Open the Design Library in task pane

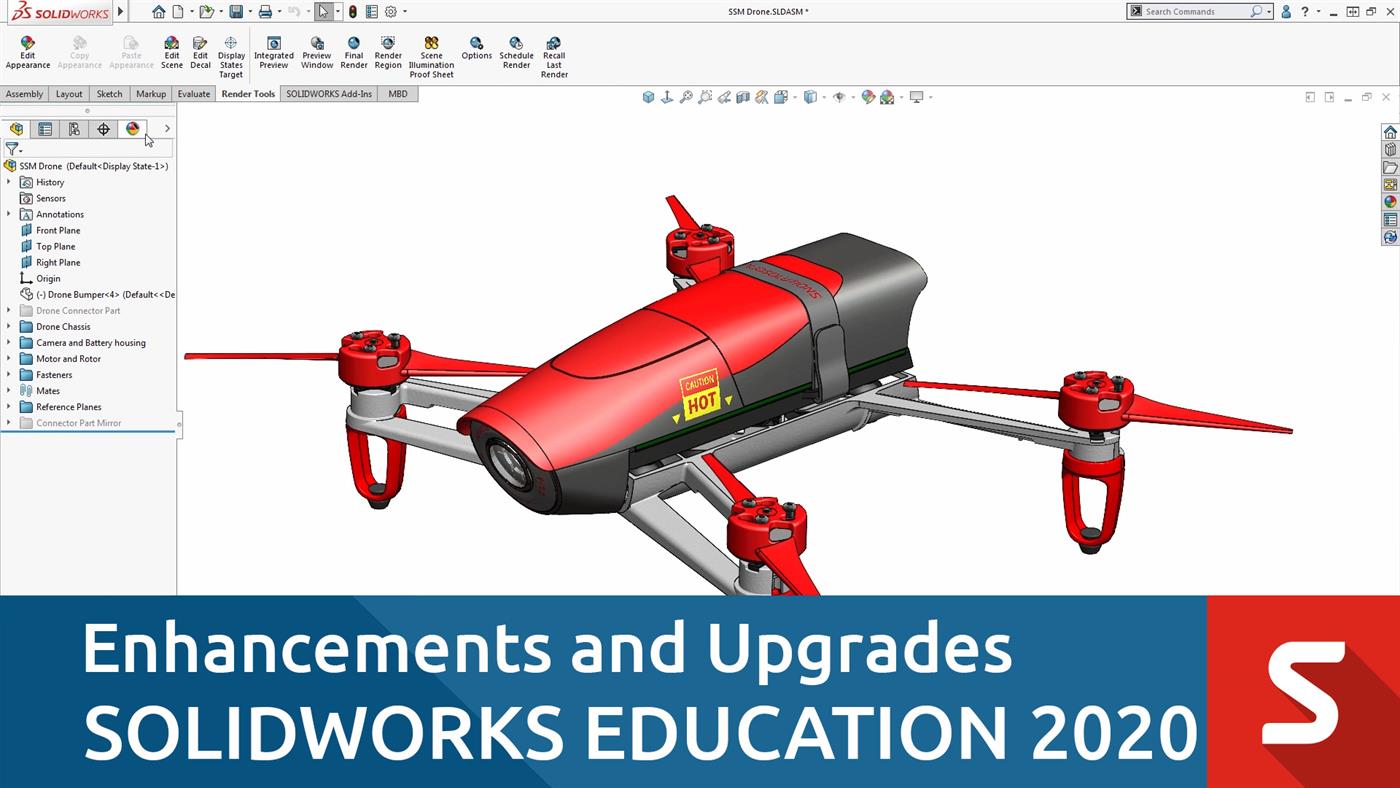(x=1390, y=149)
